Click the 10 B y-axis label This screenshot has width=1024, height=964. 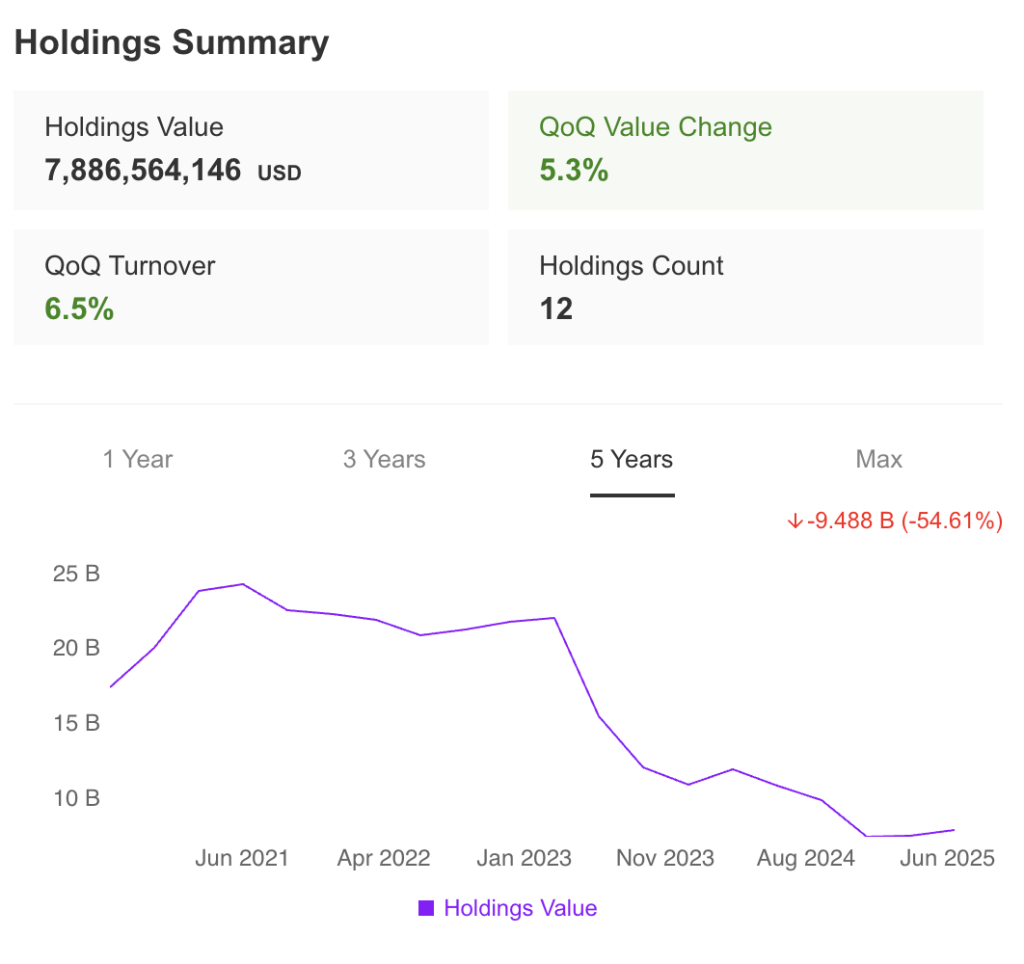pos(76,798)
